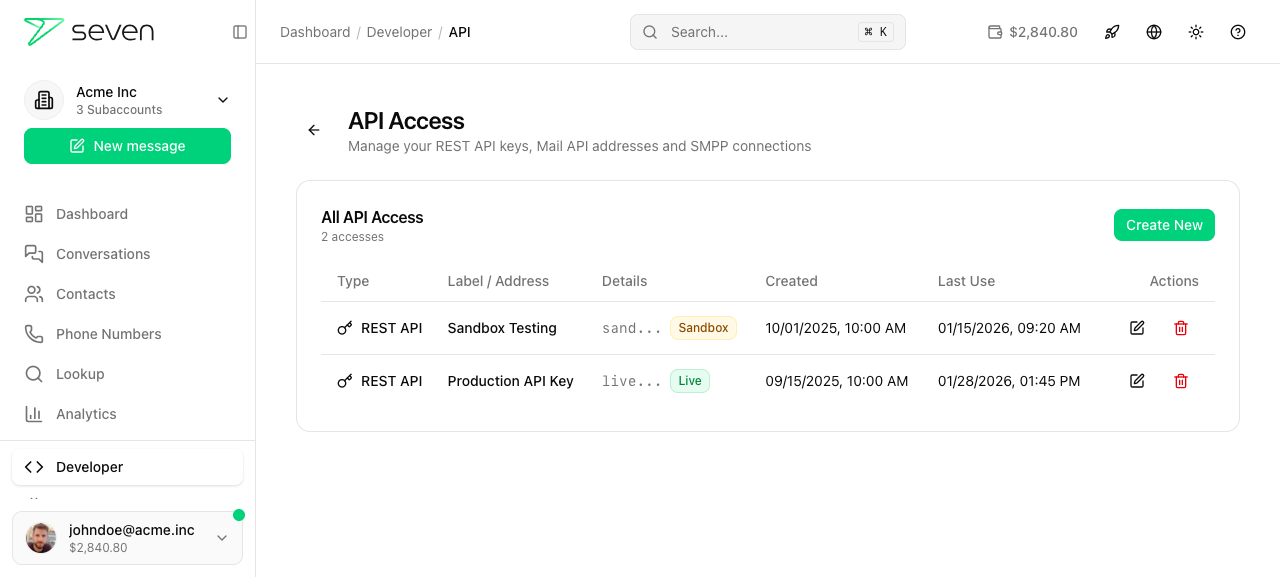
Task: Go back with the arrow icon
Action: point(314,130)
